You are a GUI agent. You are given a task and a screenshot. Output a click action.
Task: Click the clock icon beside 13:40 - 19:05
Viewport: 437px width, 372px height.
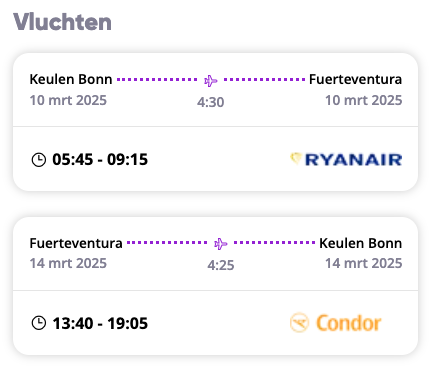pyautogui.click(x=39, y=323)
